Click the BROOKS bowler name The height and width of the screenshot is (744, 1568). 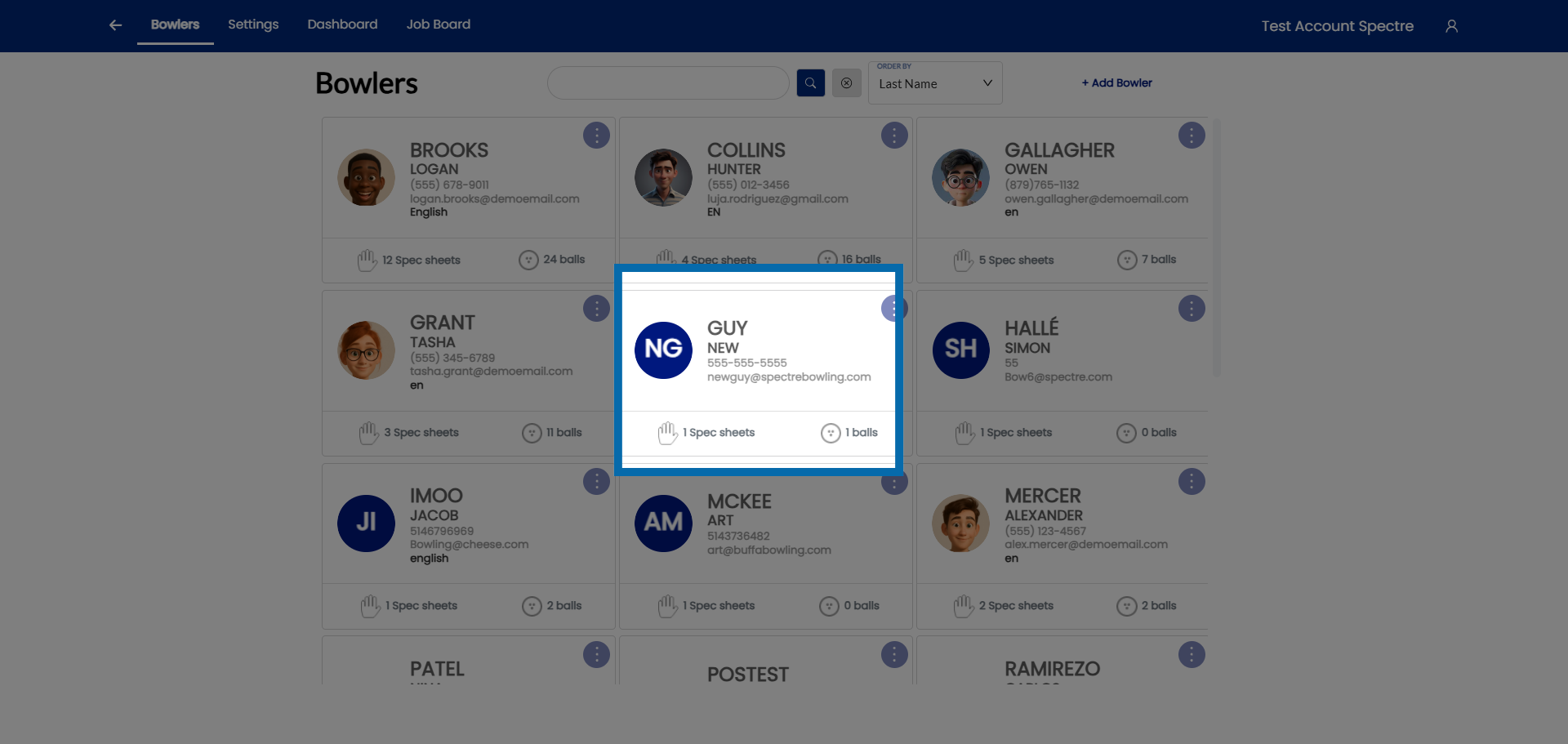click(449, 150)
